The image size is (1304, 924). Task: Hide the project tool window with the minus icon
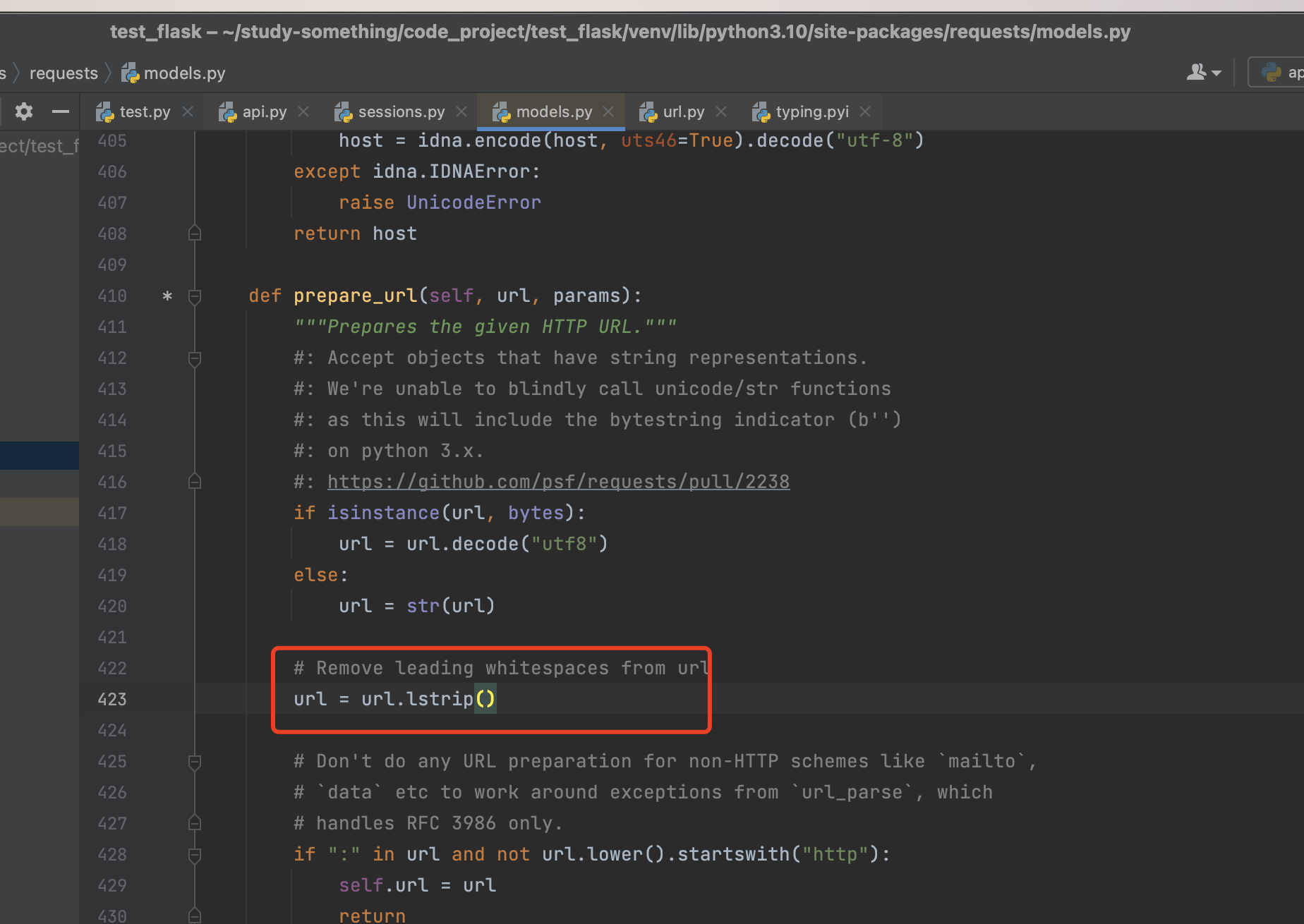coord(61,111)
